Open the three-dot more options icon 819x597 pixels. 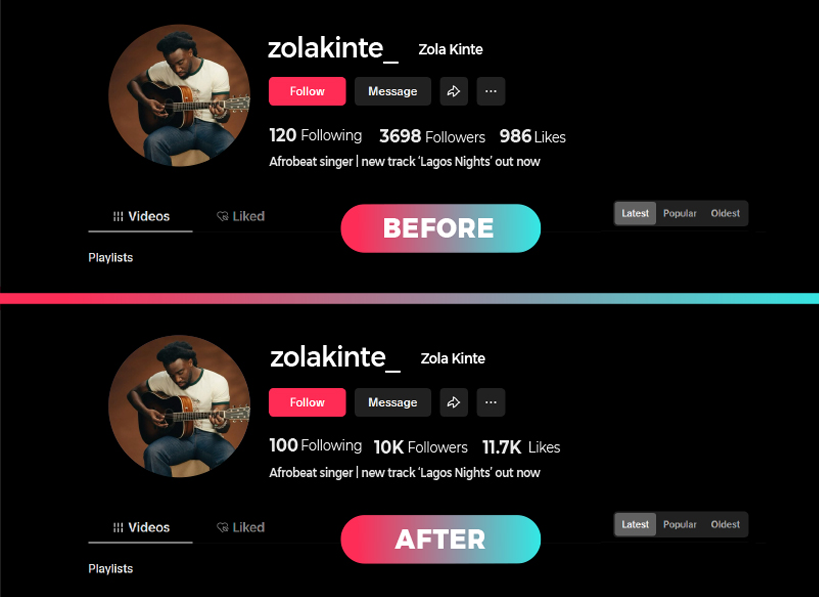(x=490, y=91)
